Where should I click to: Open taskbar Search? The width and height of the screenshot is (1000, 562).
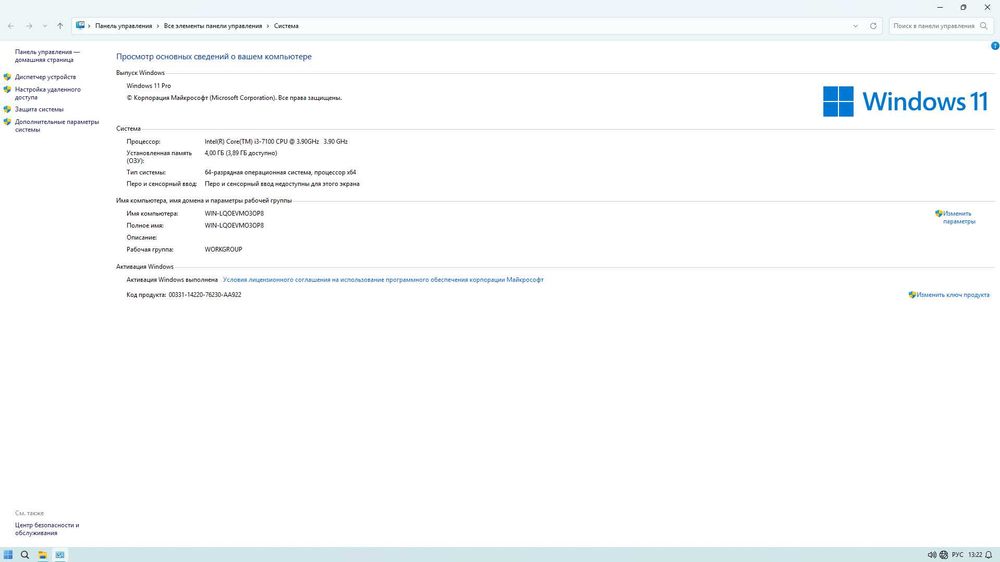click(25, 555)
